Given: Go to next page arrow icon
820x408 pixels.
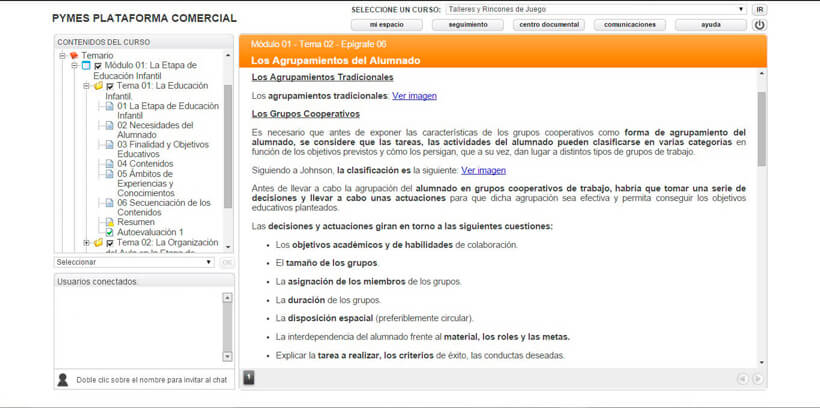Looking at the screenshot, I should [x=757, y=379].
